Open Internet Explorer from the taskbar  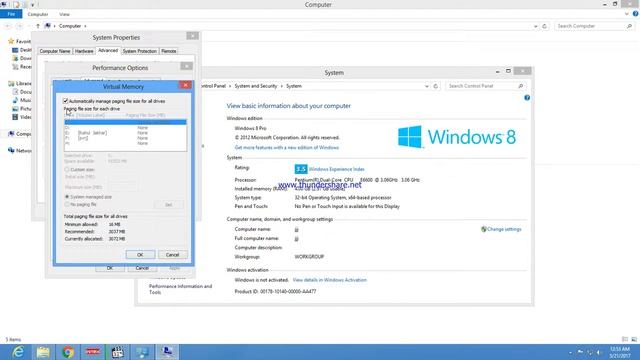(x=18, y=352)
